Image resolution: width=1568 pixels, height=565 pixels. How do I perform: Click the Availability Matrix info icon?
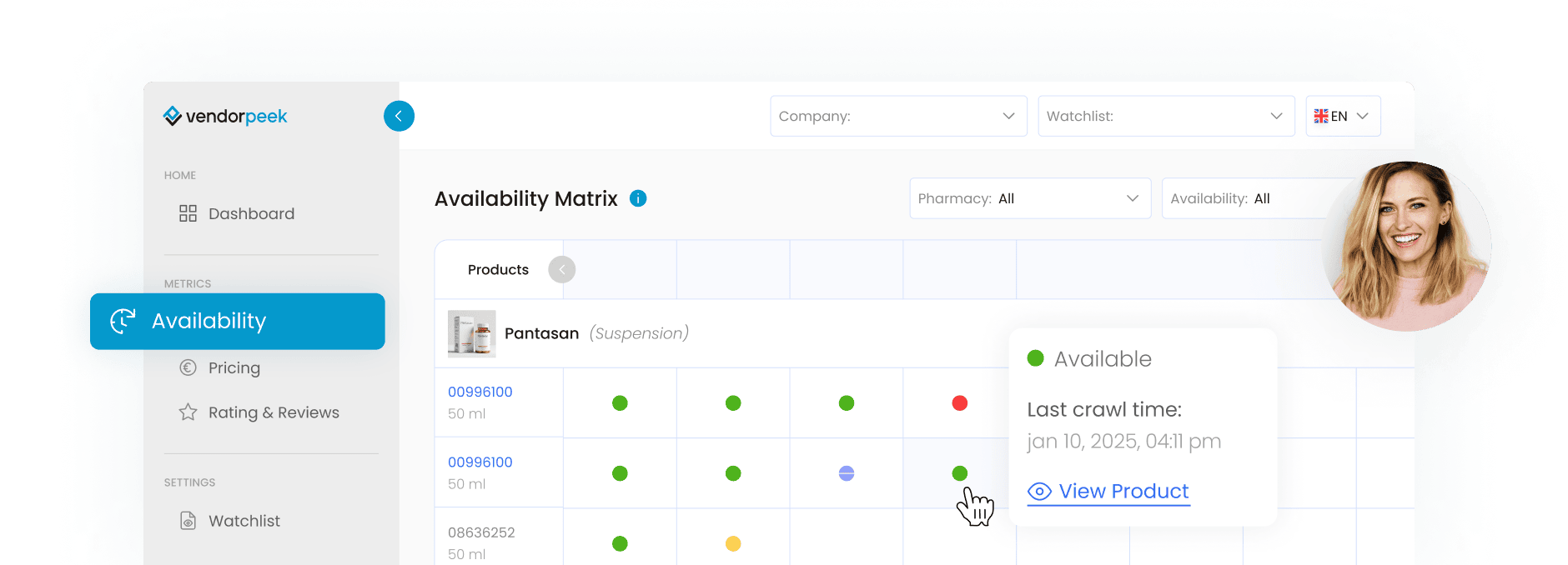(638, 198)
